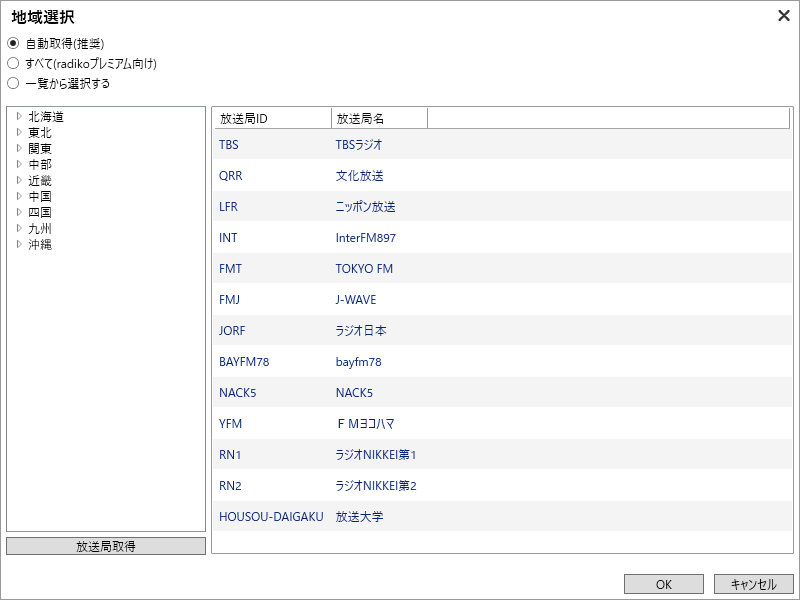Viewport: 800px width, 600px height.
Task: Select 北海道 in the region tree
Action: pos(46,117)
